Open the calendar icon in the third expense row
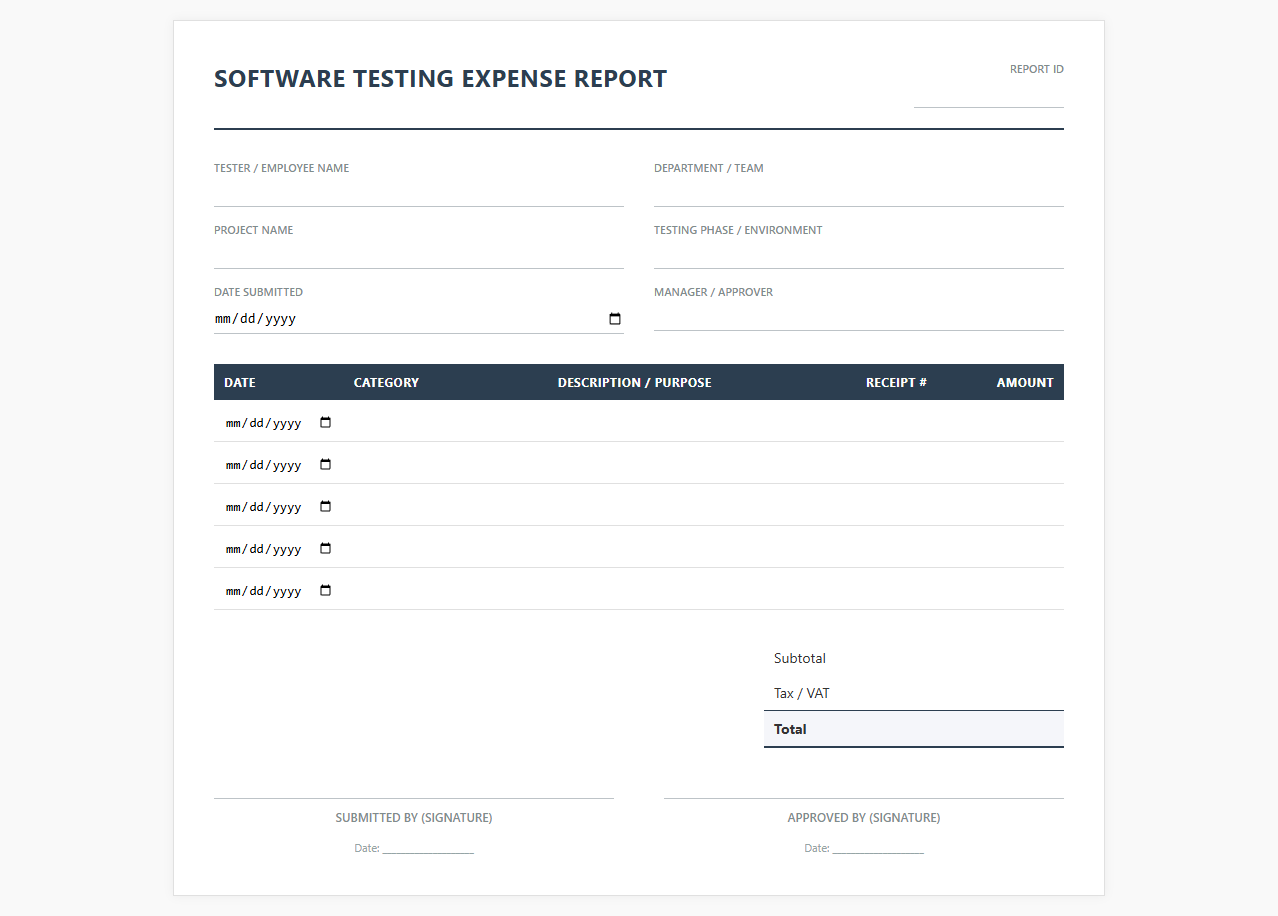The width and height of the screenshot is (1278, 916). tap(325, 507)
